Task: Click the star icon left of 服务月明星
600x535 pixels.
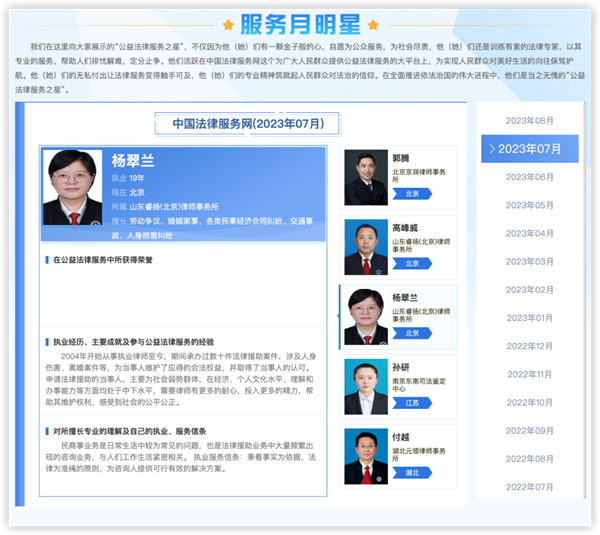Action: 228,25
